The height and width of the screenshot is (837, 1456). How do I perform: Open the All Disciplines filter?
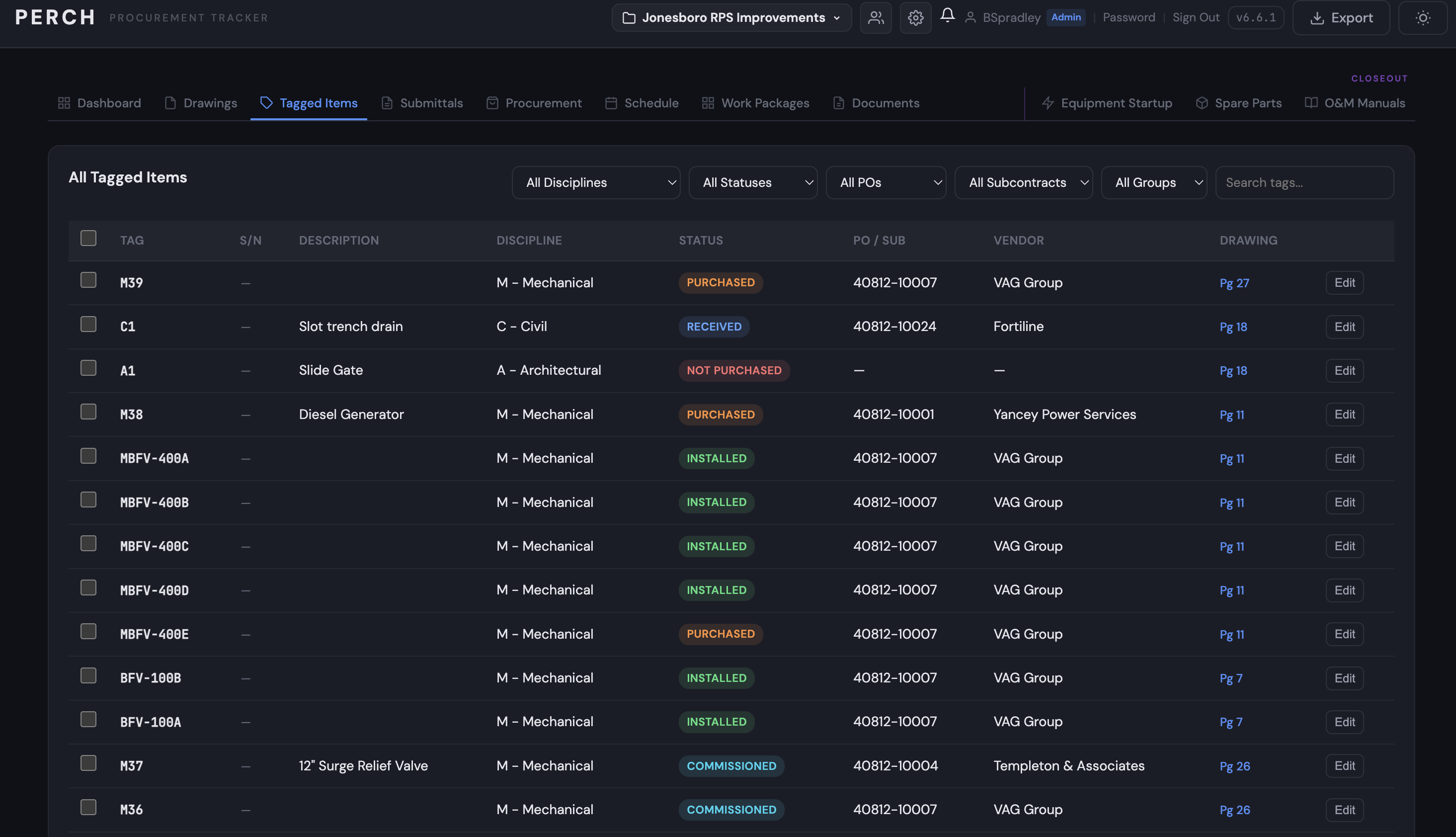(x=596, y=183)
